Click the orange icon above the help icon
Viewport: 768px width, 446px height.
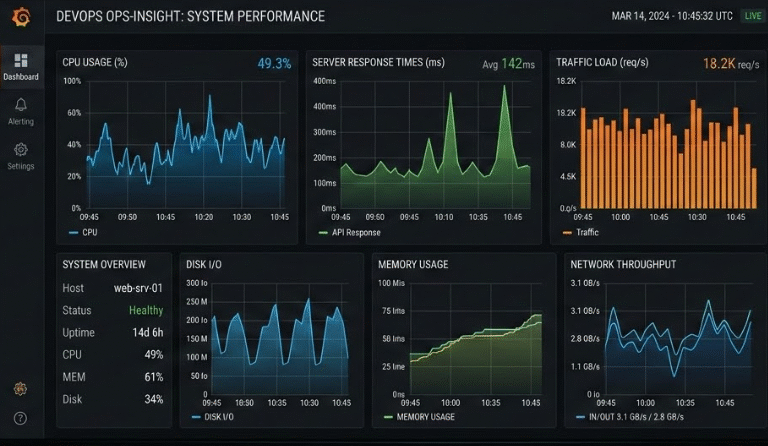tap(20, 389)
